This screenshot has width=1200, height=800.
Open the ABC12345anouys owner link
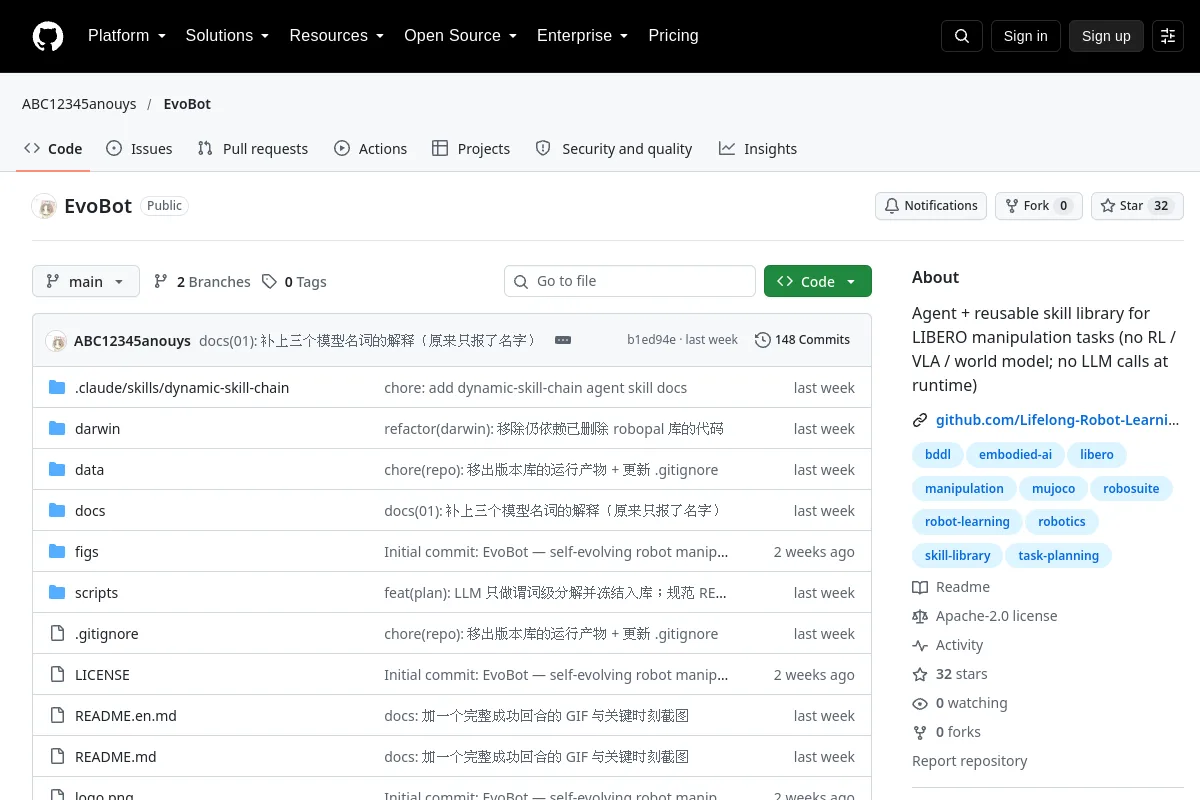(x=79, y=104)
